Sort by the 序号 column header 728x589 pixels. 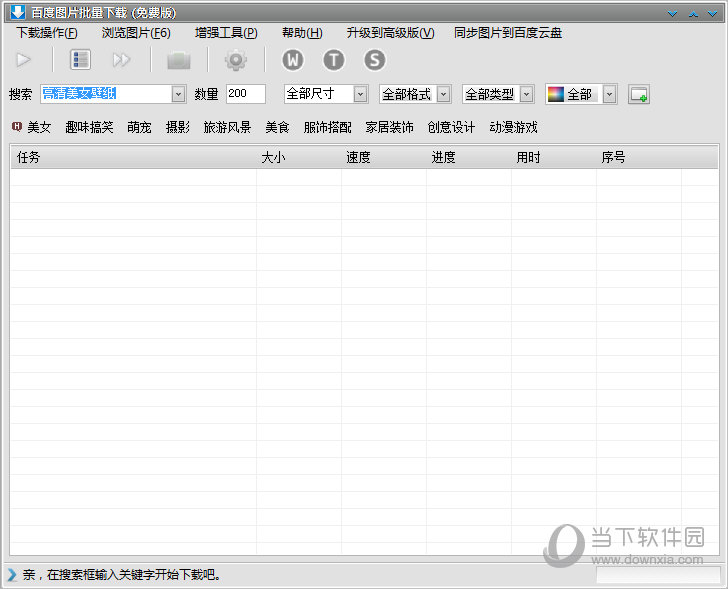coord(638,157)
